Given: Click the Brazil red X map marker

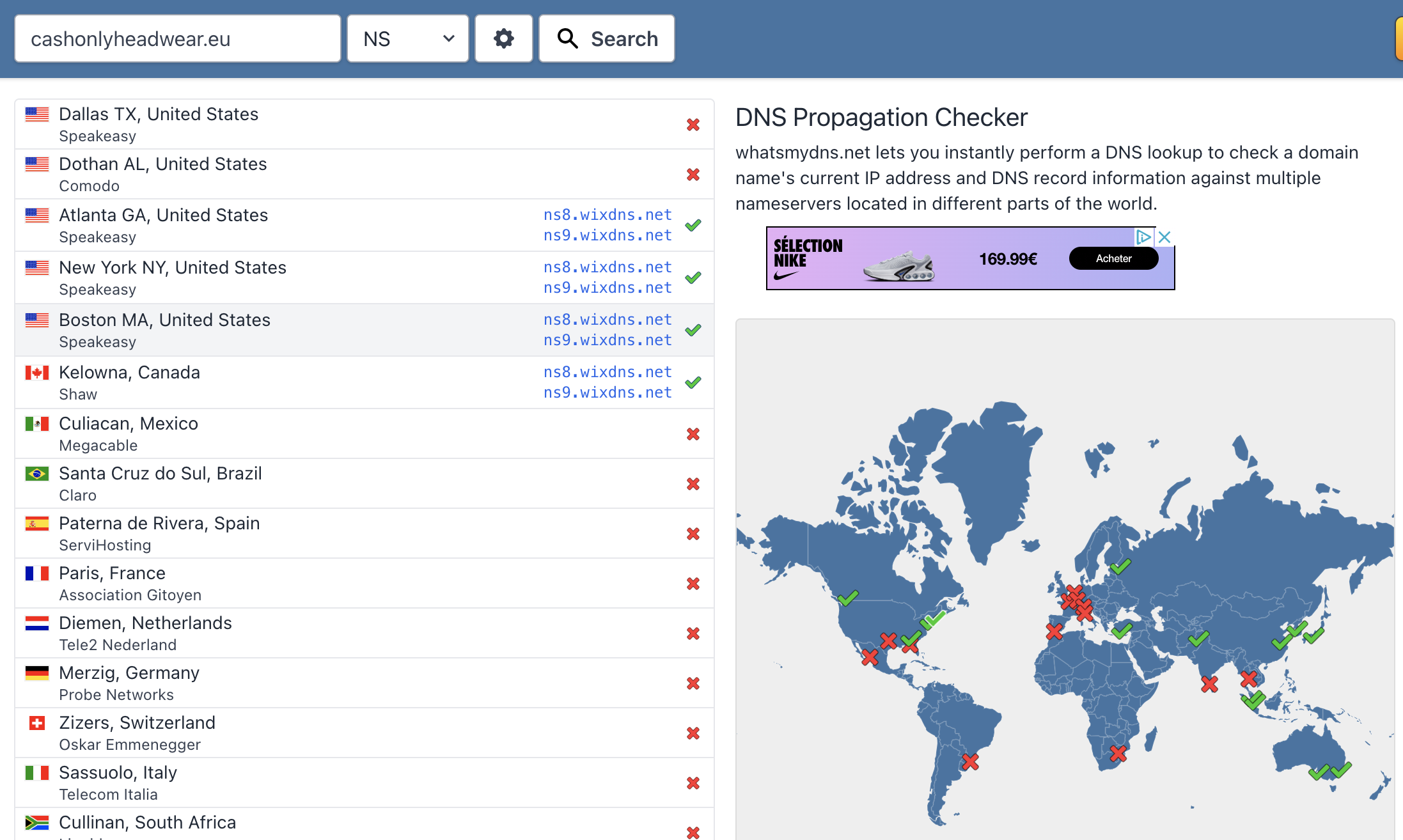Looking at the screenshot, I should [x=970, y=761].
